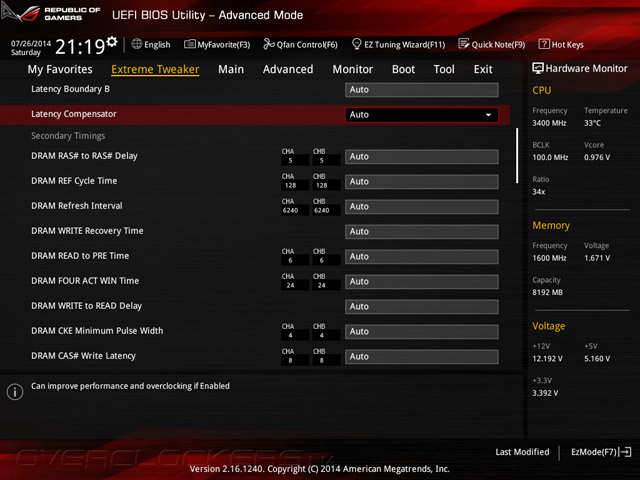Image resolution: width=640 pixels, height=480 pixels.
Task: Select DRAM CAS# Write Latency label
Action: 83,356
